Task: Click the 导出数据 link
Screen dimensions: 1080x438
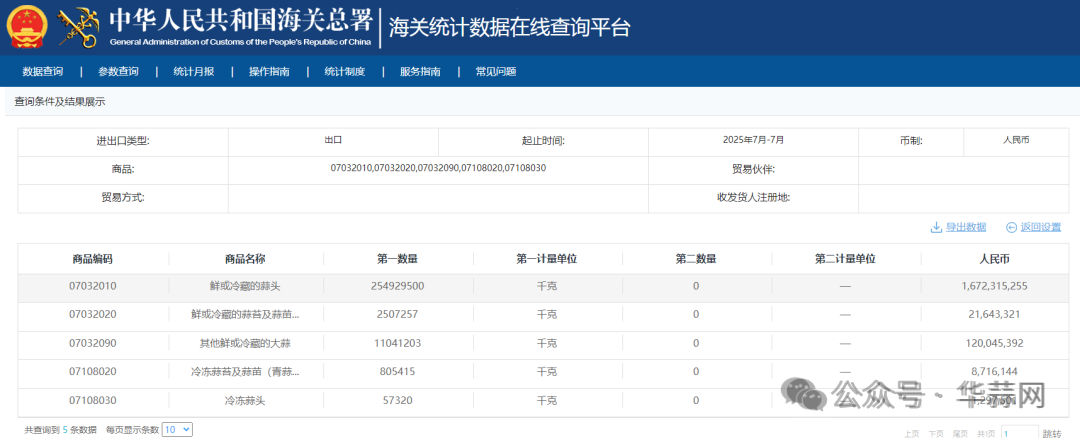Action: tap(966, 227)
